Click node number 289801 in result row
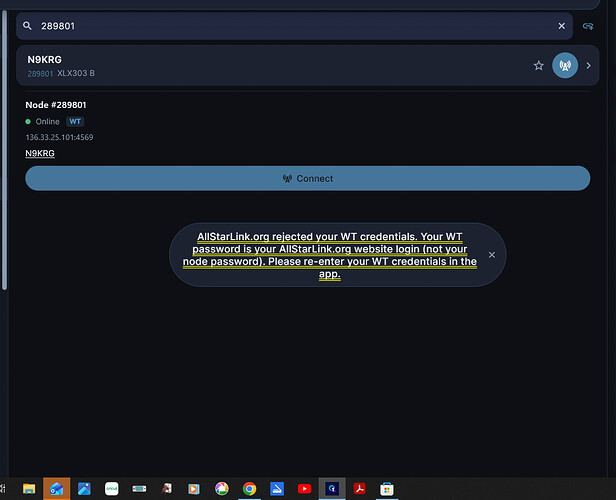The image size is (616, 500). 40,73
